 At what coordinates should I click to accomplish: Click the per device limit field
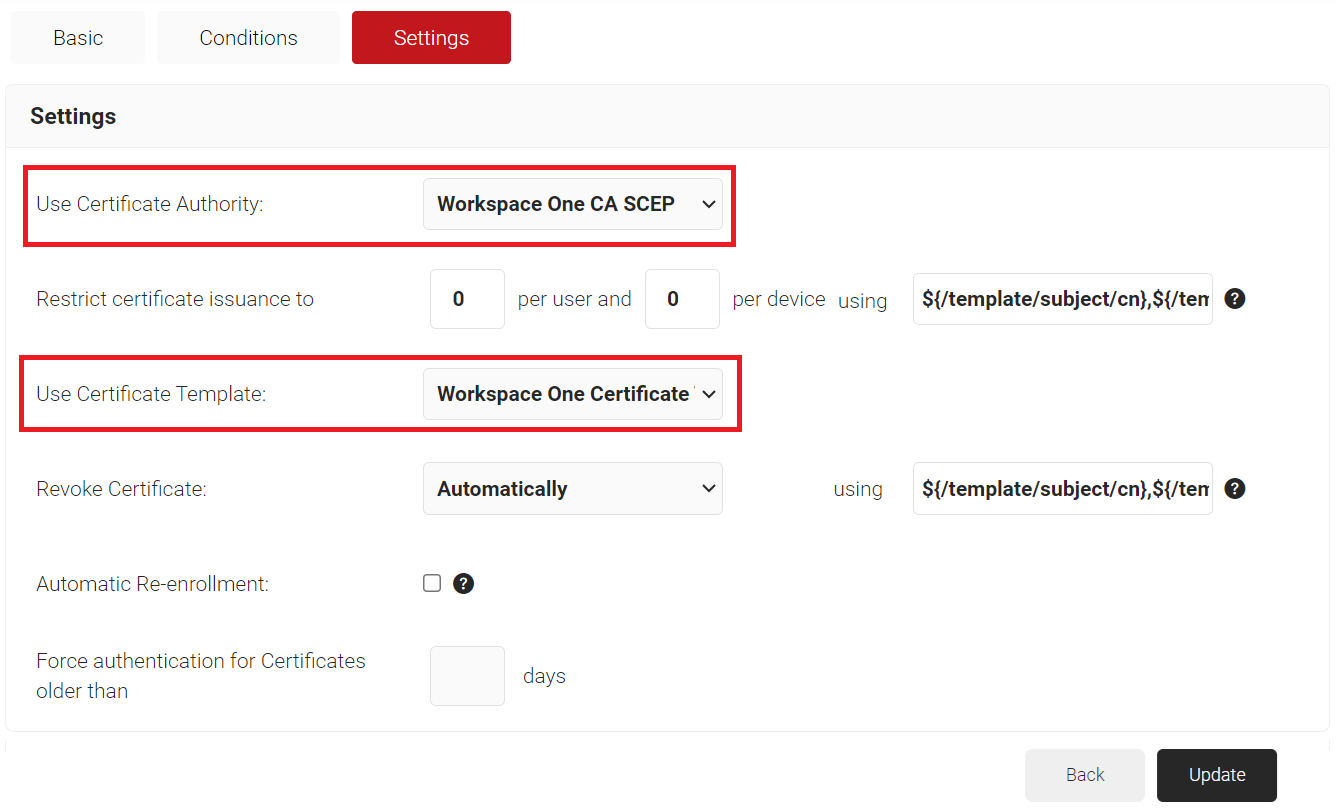(x=682, y=299)
